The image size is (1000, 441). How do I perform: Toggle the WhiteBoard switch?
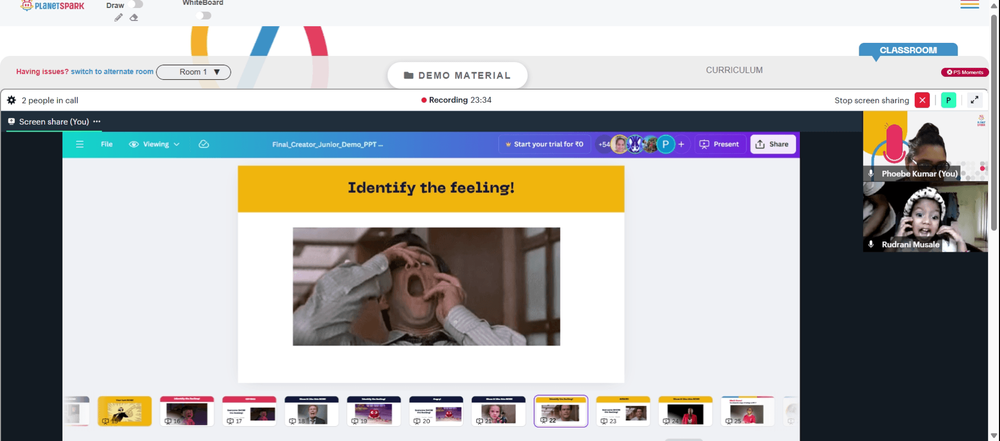[x=203, y=15]
